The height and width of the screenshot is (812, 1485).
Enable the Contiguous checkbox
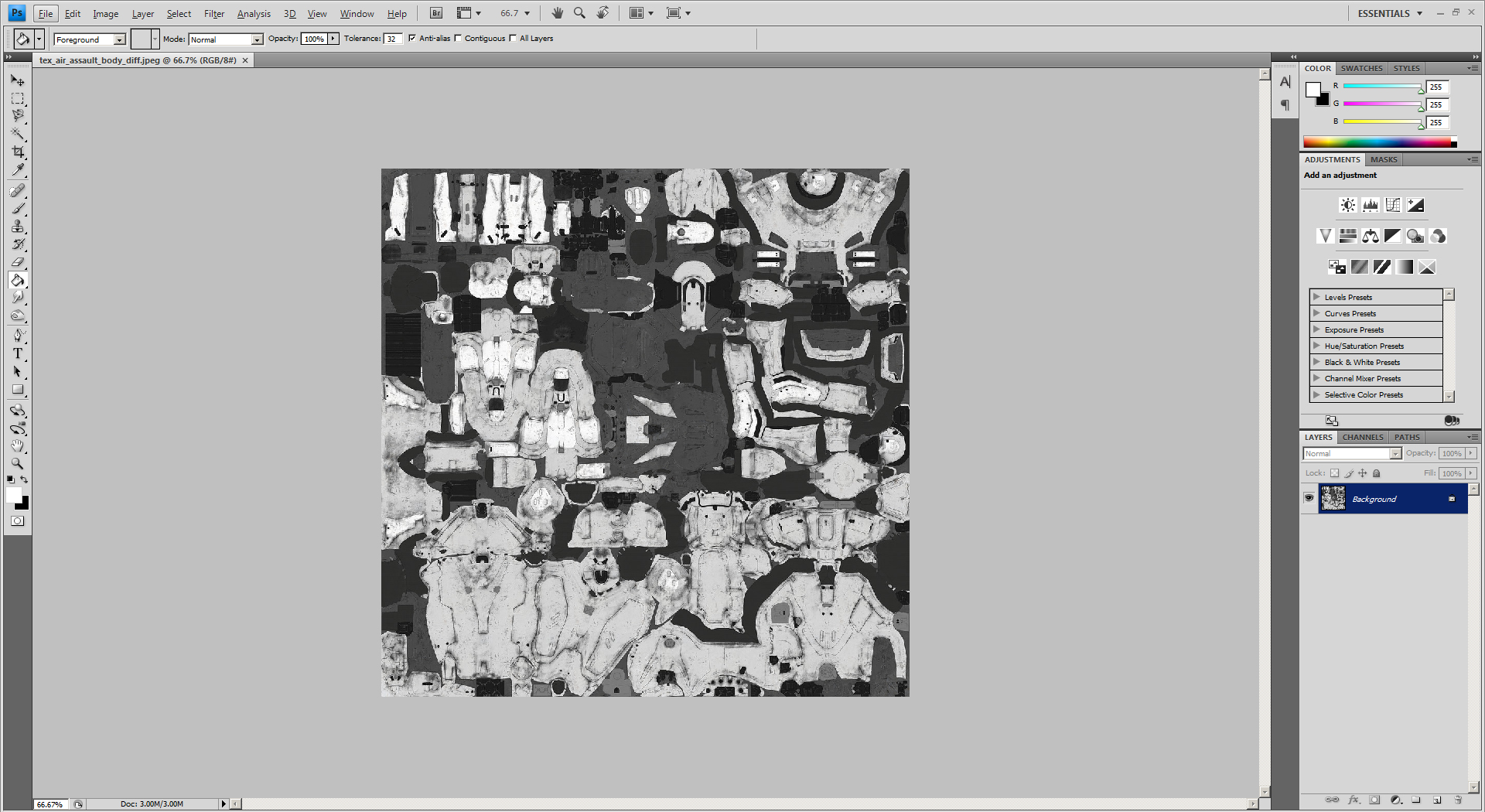point(458,38)
